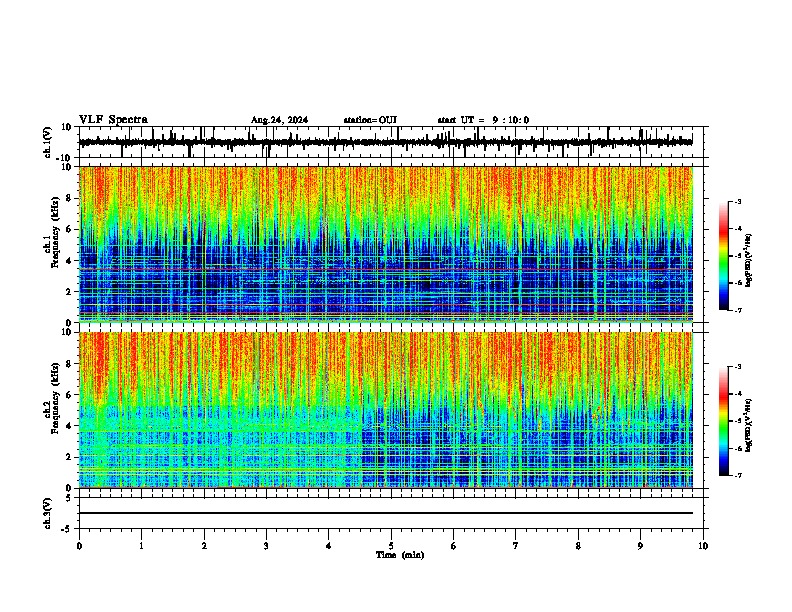Screen dimensions: 792x612
Task: Click time axis tick label "4"
Action: pyautogui.click(x=329, y=546)
